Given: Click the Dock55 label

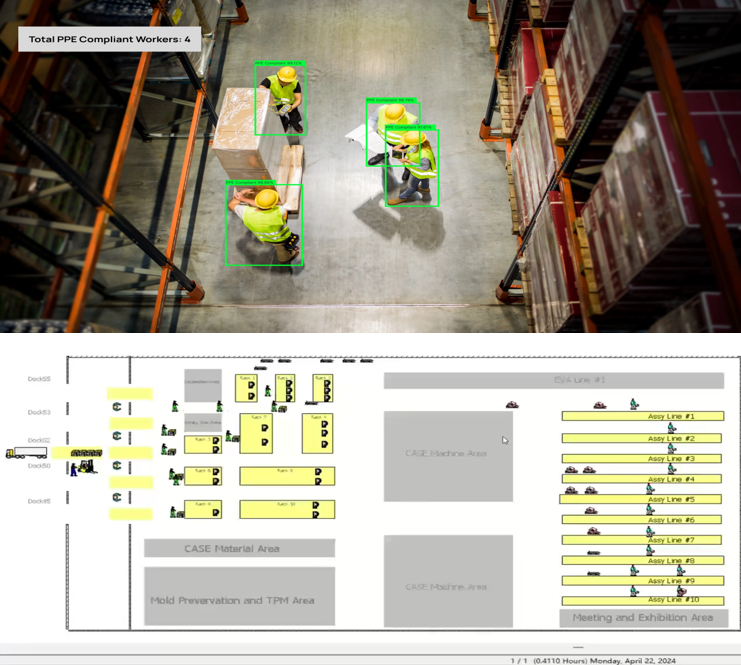Looking at the screenshot, I should pyautogui.click(x=39, y=379).
